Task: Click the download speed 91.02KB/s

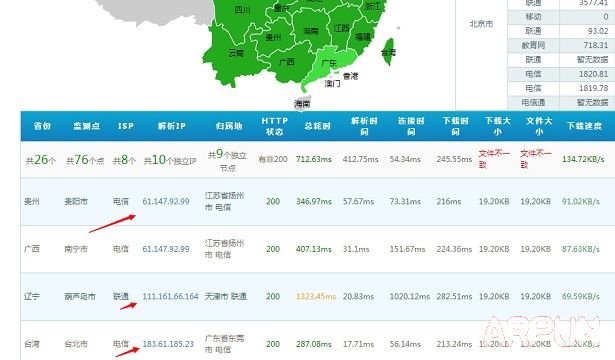Action: coord(580,202)
